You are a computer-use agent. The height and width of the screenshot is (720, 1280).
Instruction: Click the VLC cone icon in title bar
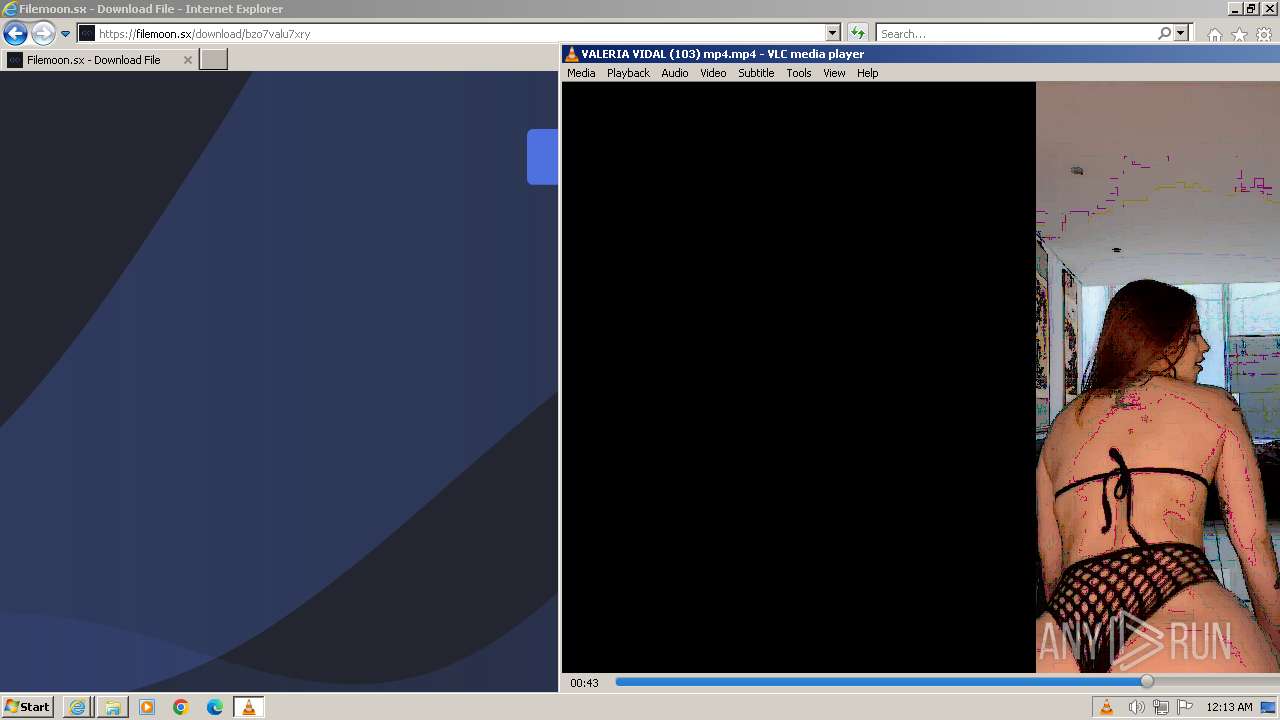(x=571, y=54)
